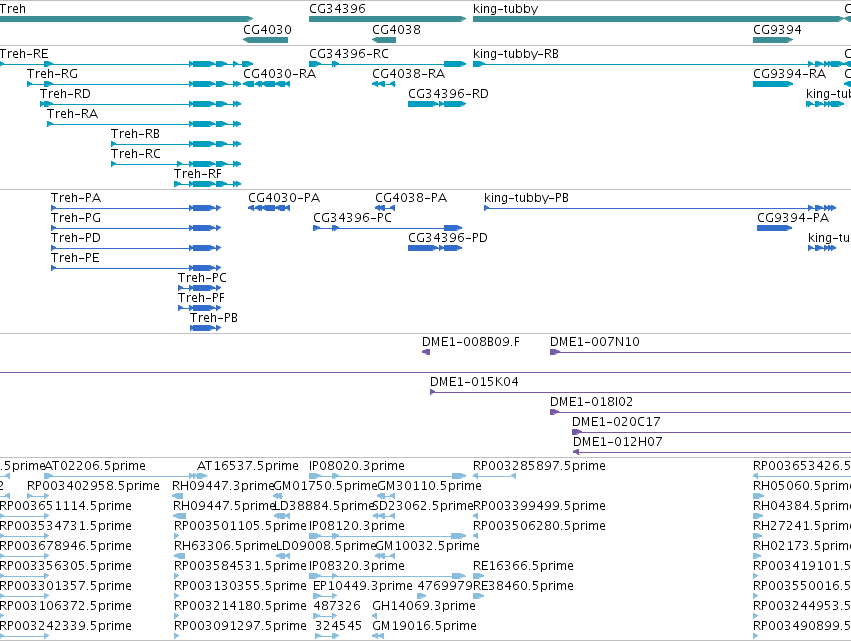Select EST RE38460.5prime
The height and width of the screenshot is (641, 851).
coord(523,587)
